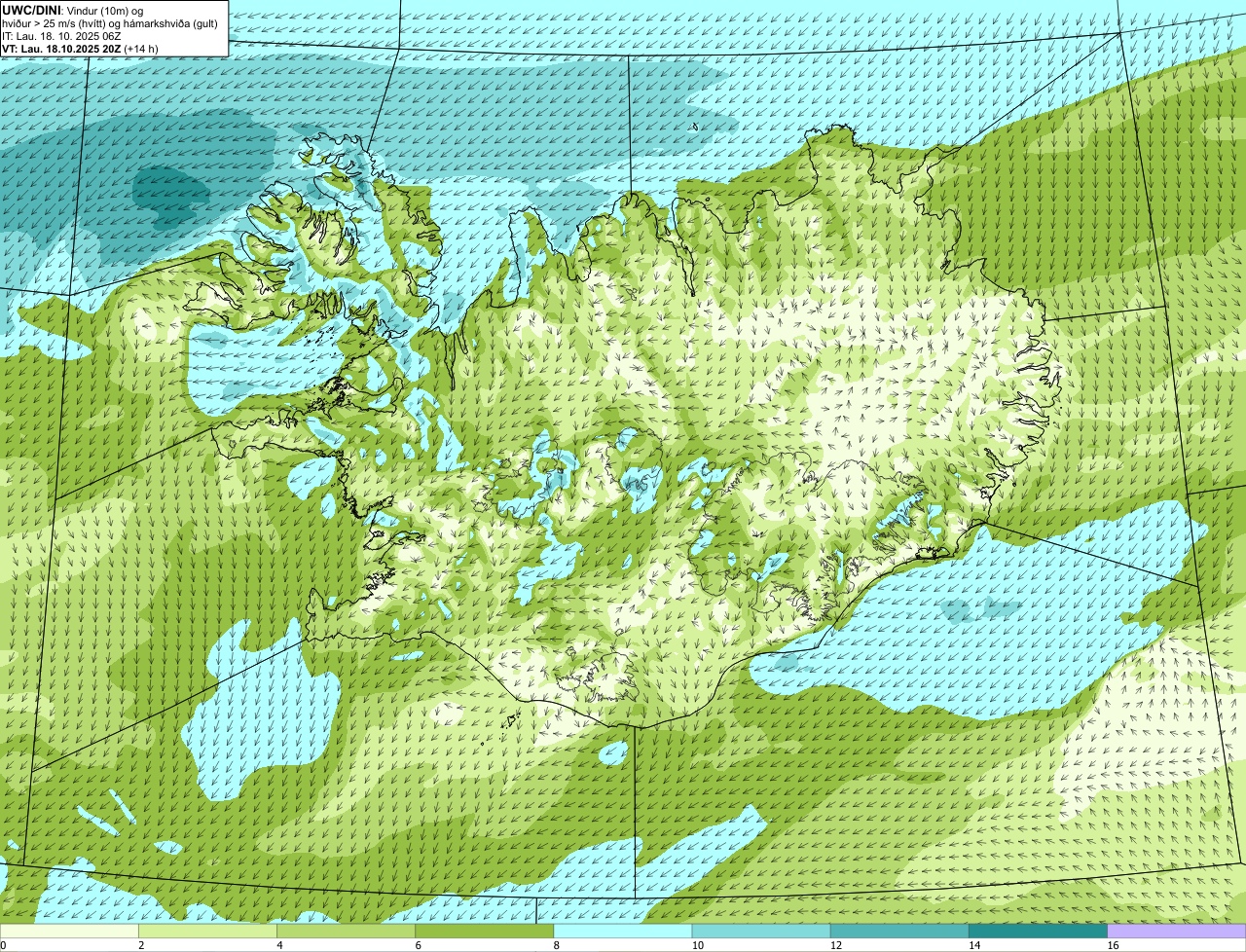The height and width of the screenshot is (952, 1246).
Task: Click the legend scale label '0'
Action: tap(3, 945)
